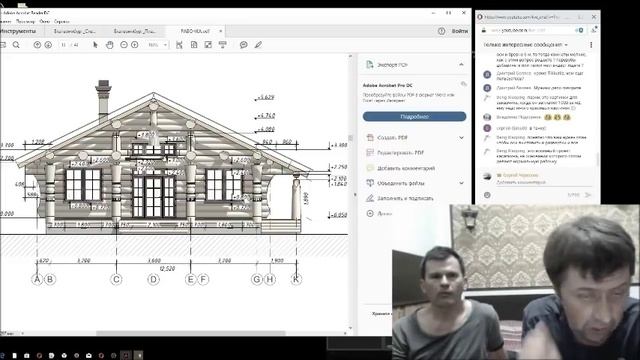
Task: Open the zoom percentage dropdown
Action: [165, 45]
